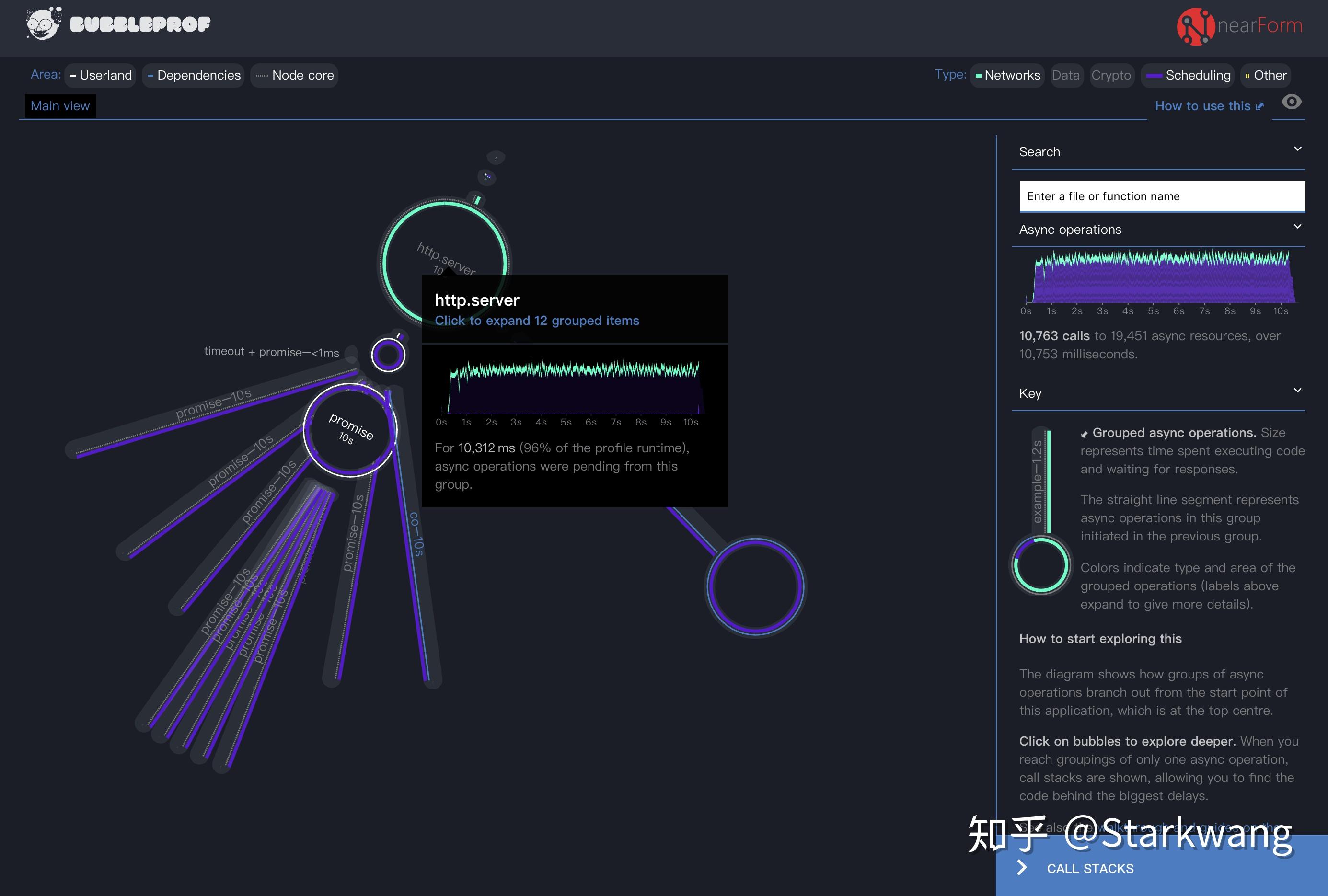1328x896 pixels.
Task: Enable the Crypto type filter
Action: coord(1111,75)
